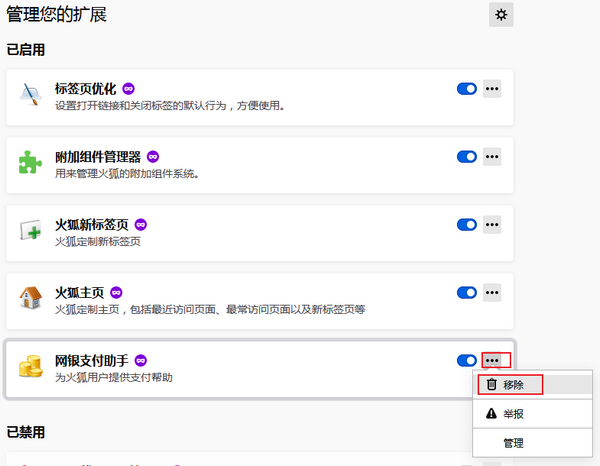The height and width of the screenshot is (466, 600).
Task: Click the 火狐新标签页 extension icon
Action: [30, 231]
